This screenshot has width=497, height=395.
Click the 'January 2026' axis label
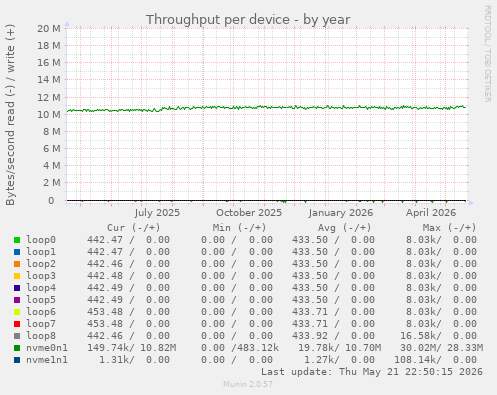pos(341,213)
